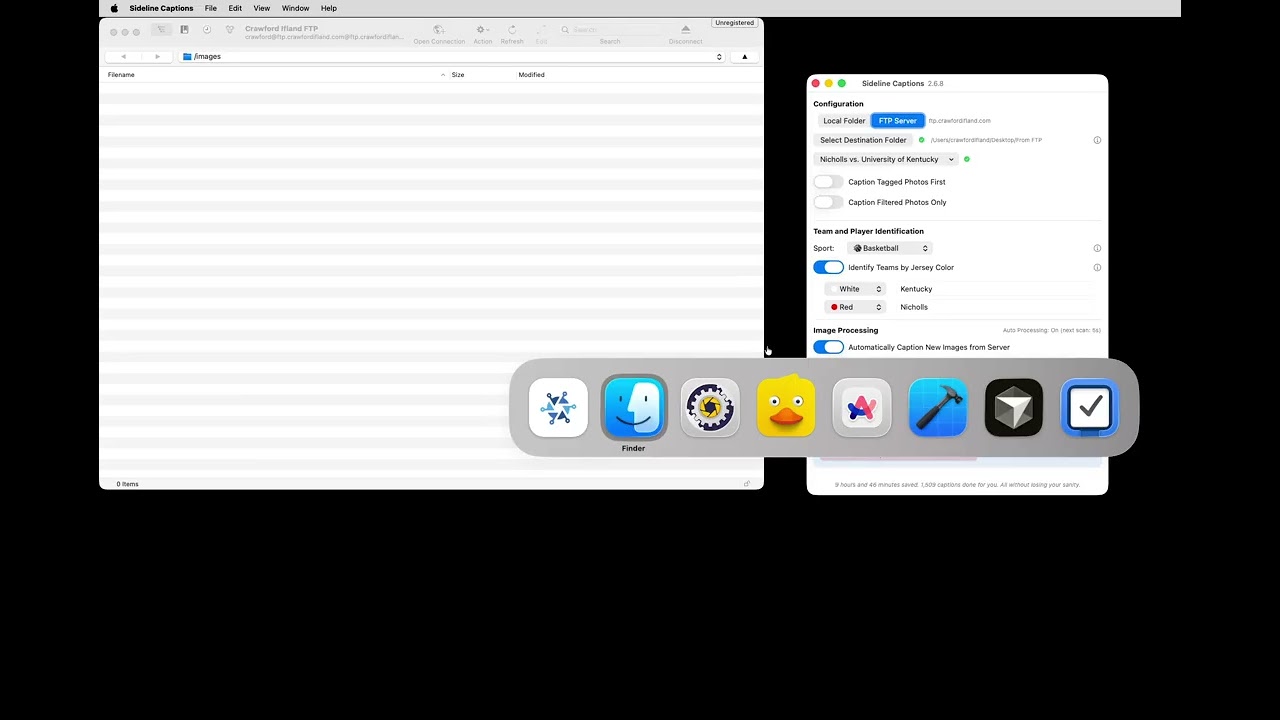
Task: Select the Xcode hammer app icon
Action: [x=938, y=407]
